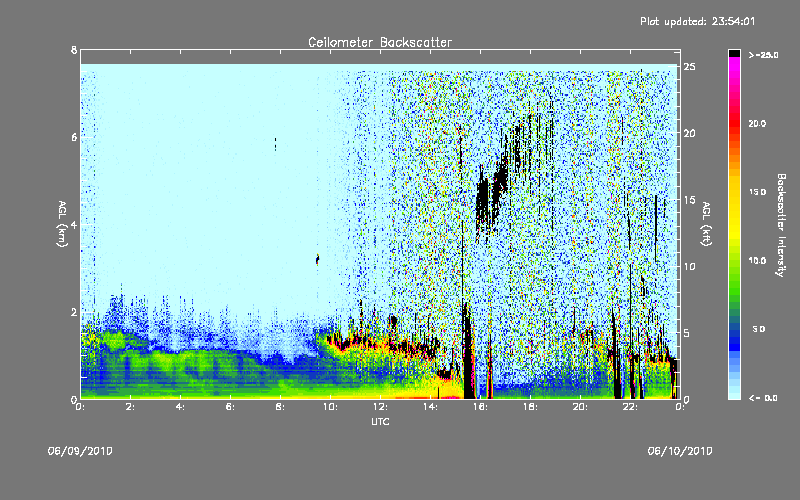Click the "Backscatter Intensity" colorbar label
This screenshot has width=800, height=500.
781,225
